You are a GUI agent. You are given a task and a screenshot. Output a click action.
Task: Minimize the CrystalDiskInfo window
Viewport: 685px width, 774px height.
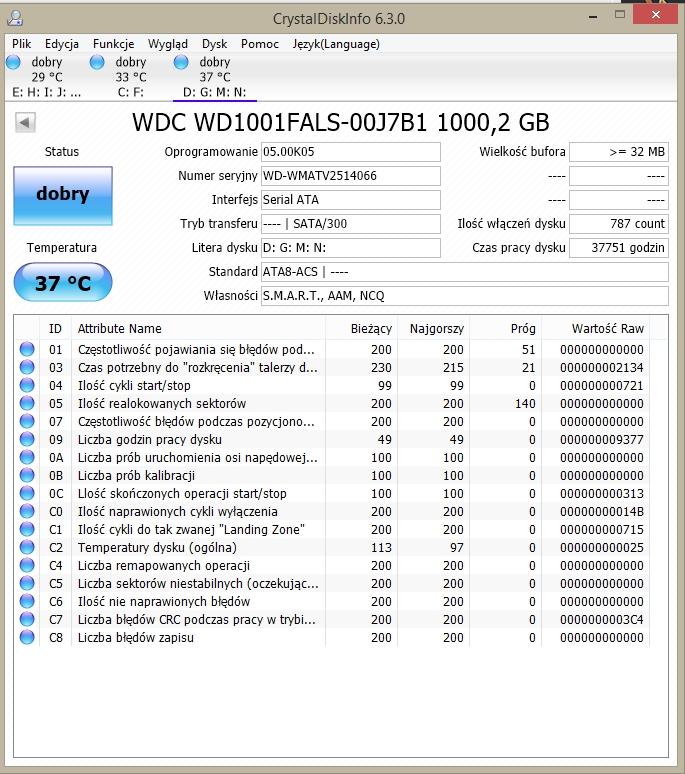pos(593,17)
